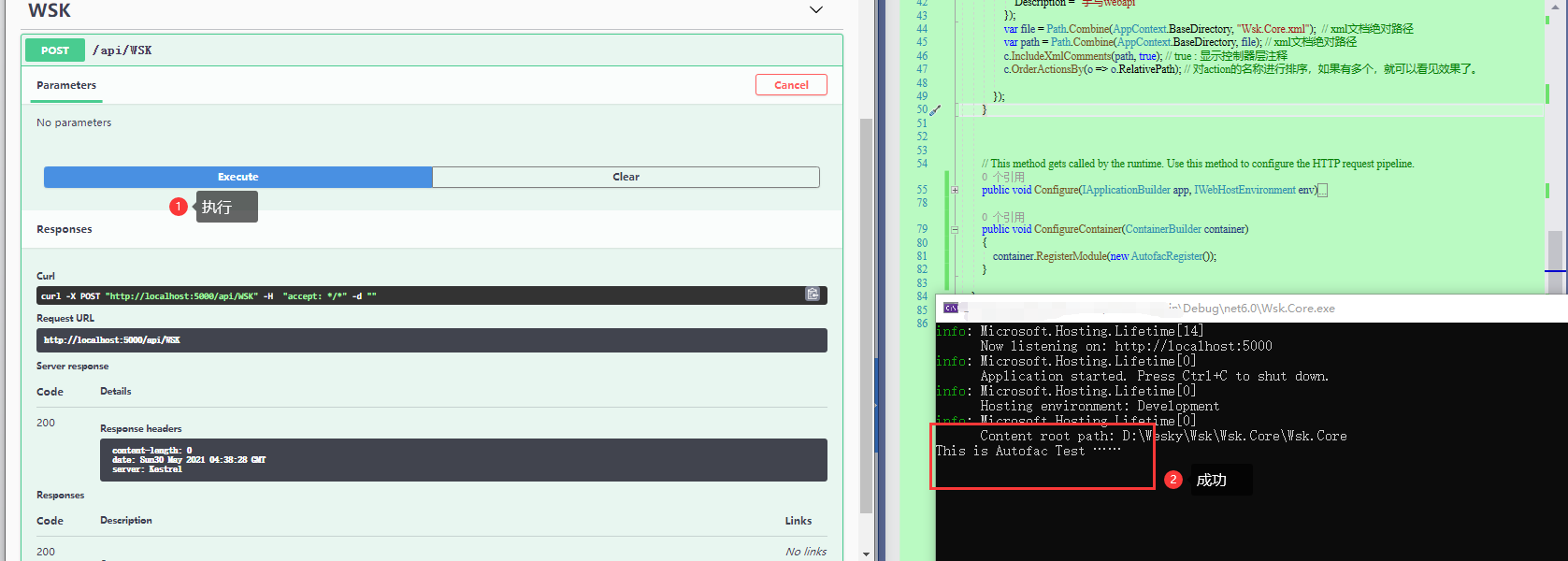Screen dimensions: 1568x561
Task: Click the response headers block
Action: pyautogui.click(x=464, y=460)
